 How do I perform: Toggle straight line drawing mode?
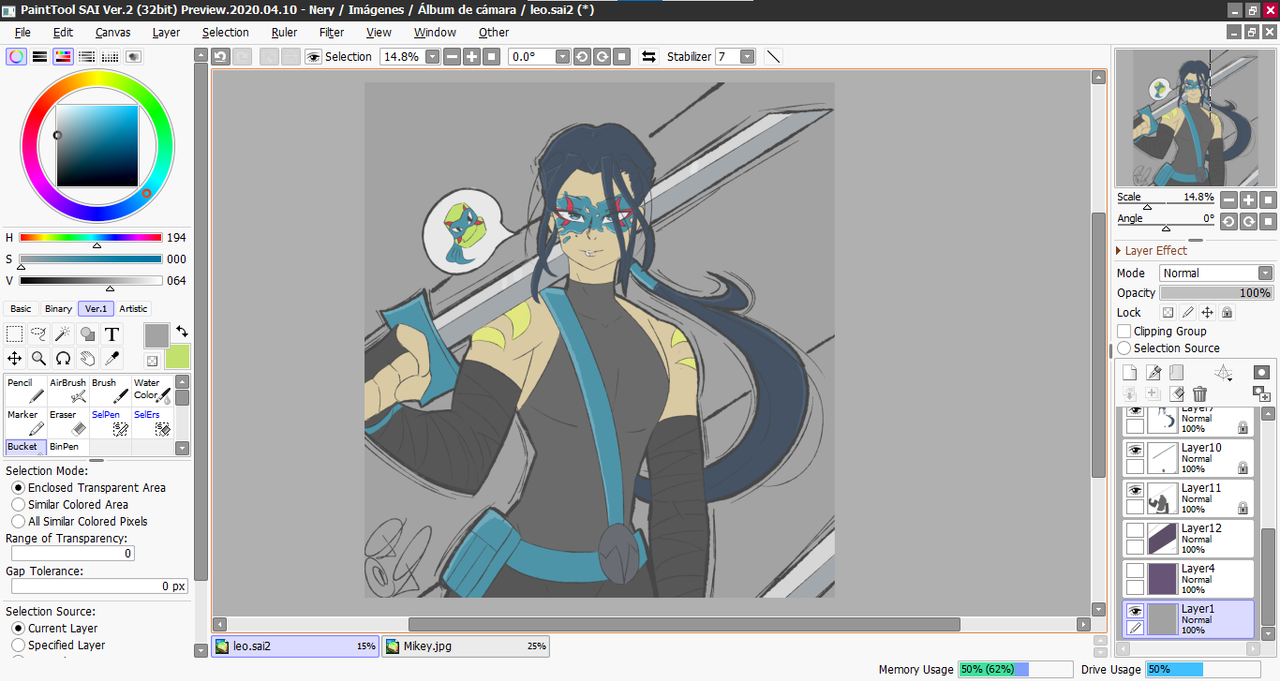pos(773,57)
